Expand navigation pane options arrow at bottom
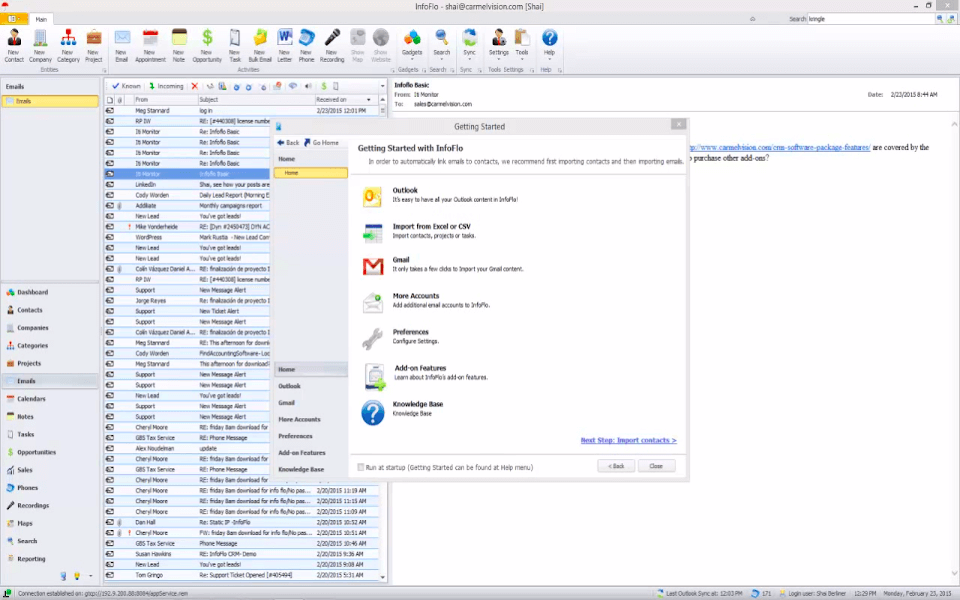The width and height of the screenshot is (960, 600). 91,576
